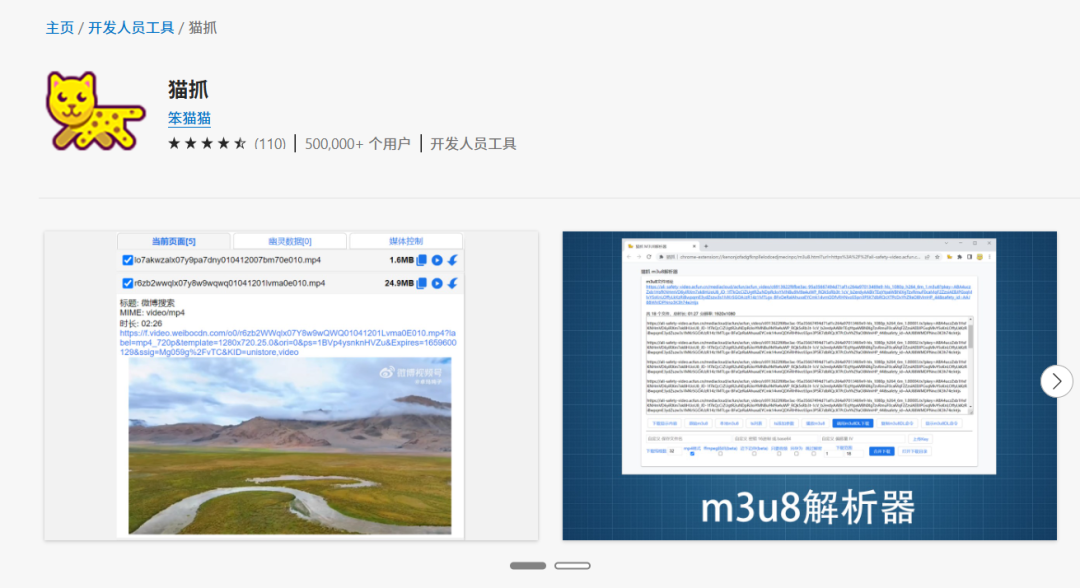This screenshot has height=588, width=1080.
Task: Show the next screenshot with the arrow
Action: (x=1057, y=381)
